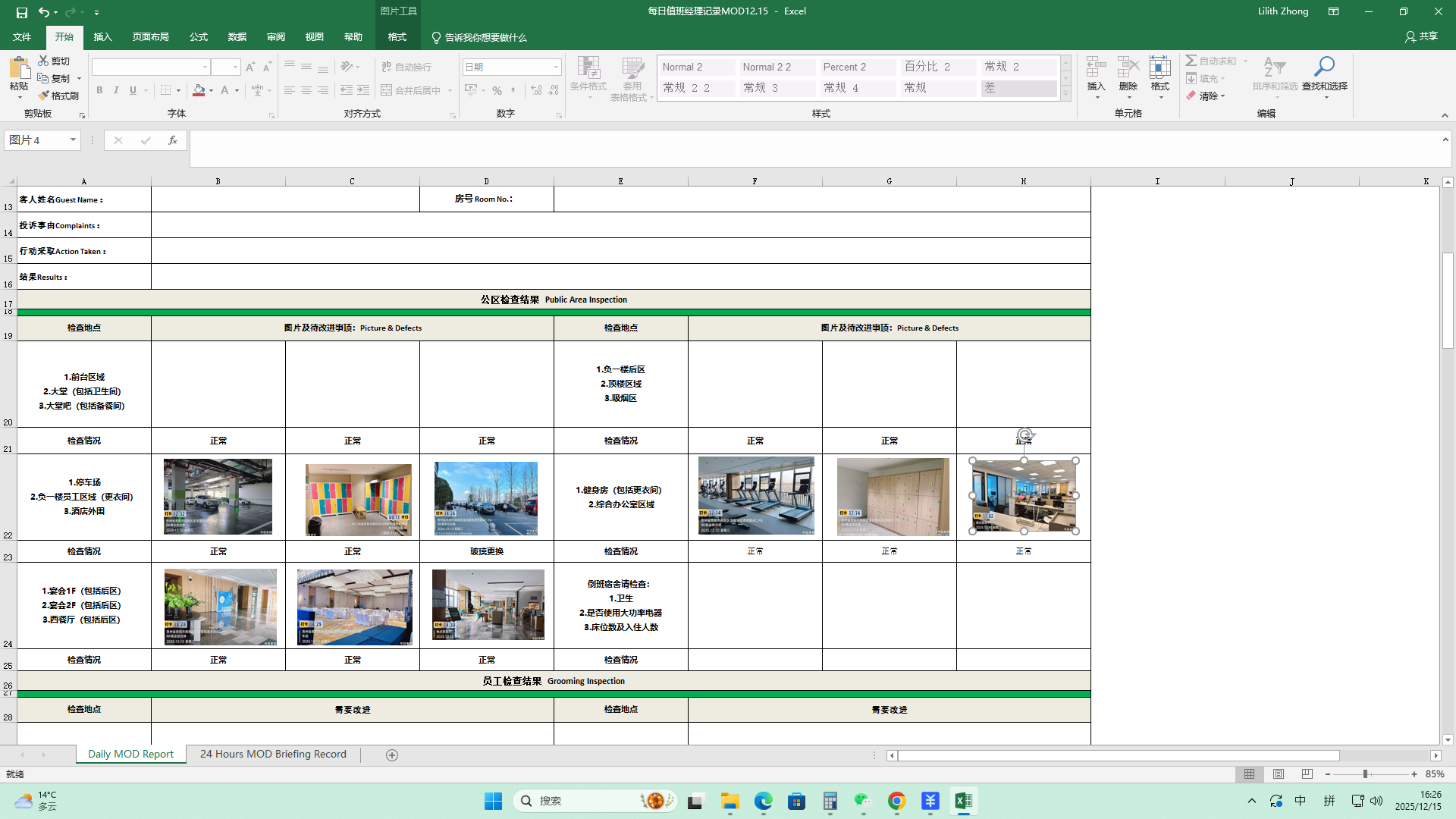
Task: Click Insert cells icon in ribbon
Action: [x=1096, y=67]
